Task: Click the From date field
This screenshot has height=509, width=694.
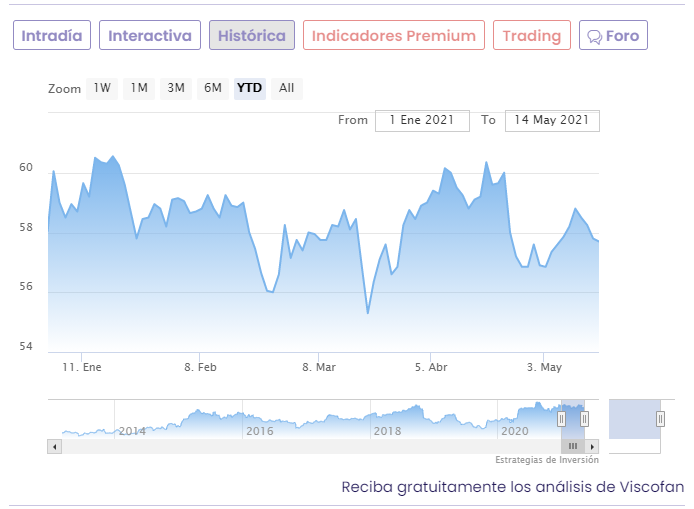Action: click(x=422, y=120)
